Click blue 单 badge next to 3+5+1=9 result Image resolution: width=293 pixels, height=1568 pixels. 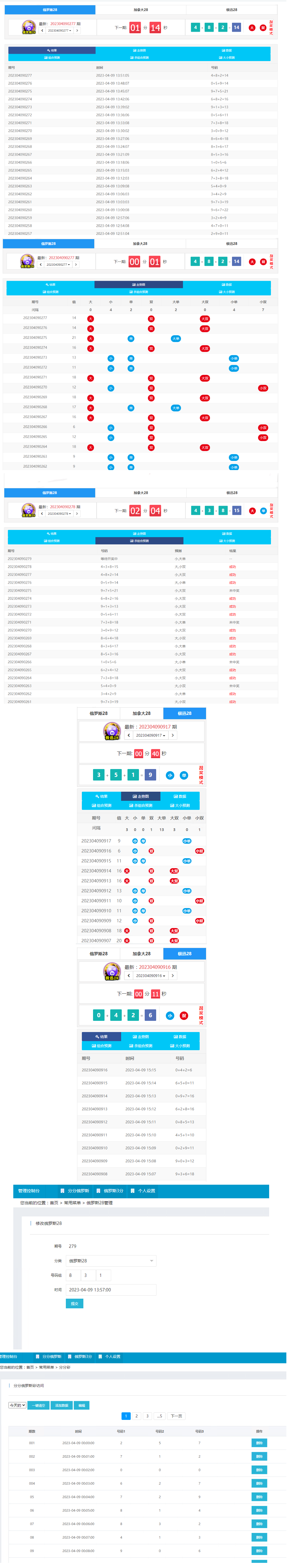point(184,775)
